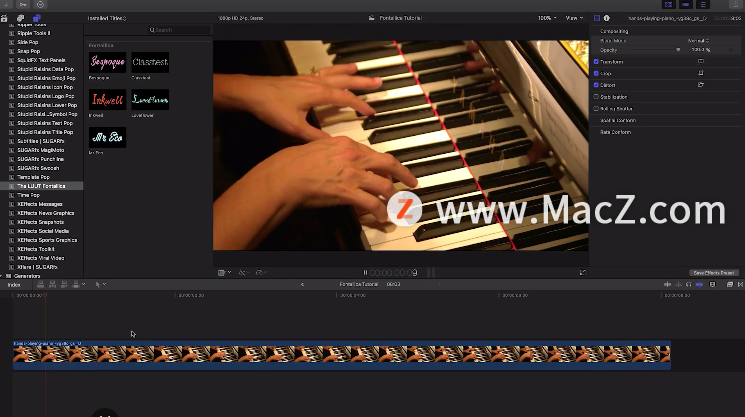Click the Index button
Screen dimensions: 745x417
click(x=14, y=284)
